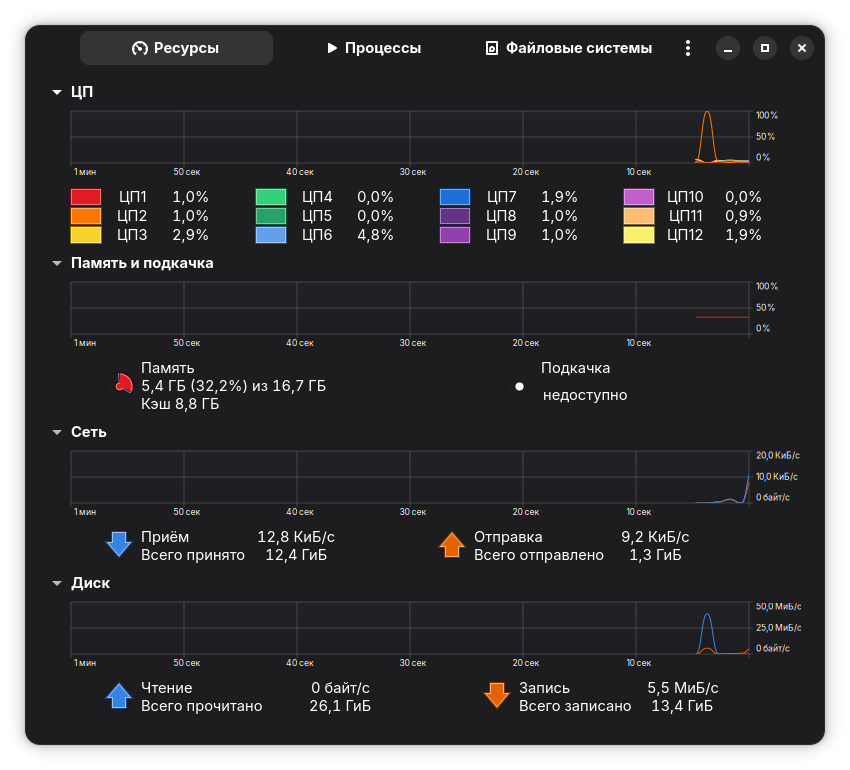Close the system monitor window
This screenshot has width=850, height=770.
point(802,48)
